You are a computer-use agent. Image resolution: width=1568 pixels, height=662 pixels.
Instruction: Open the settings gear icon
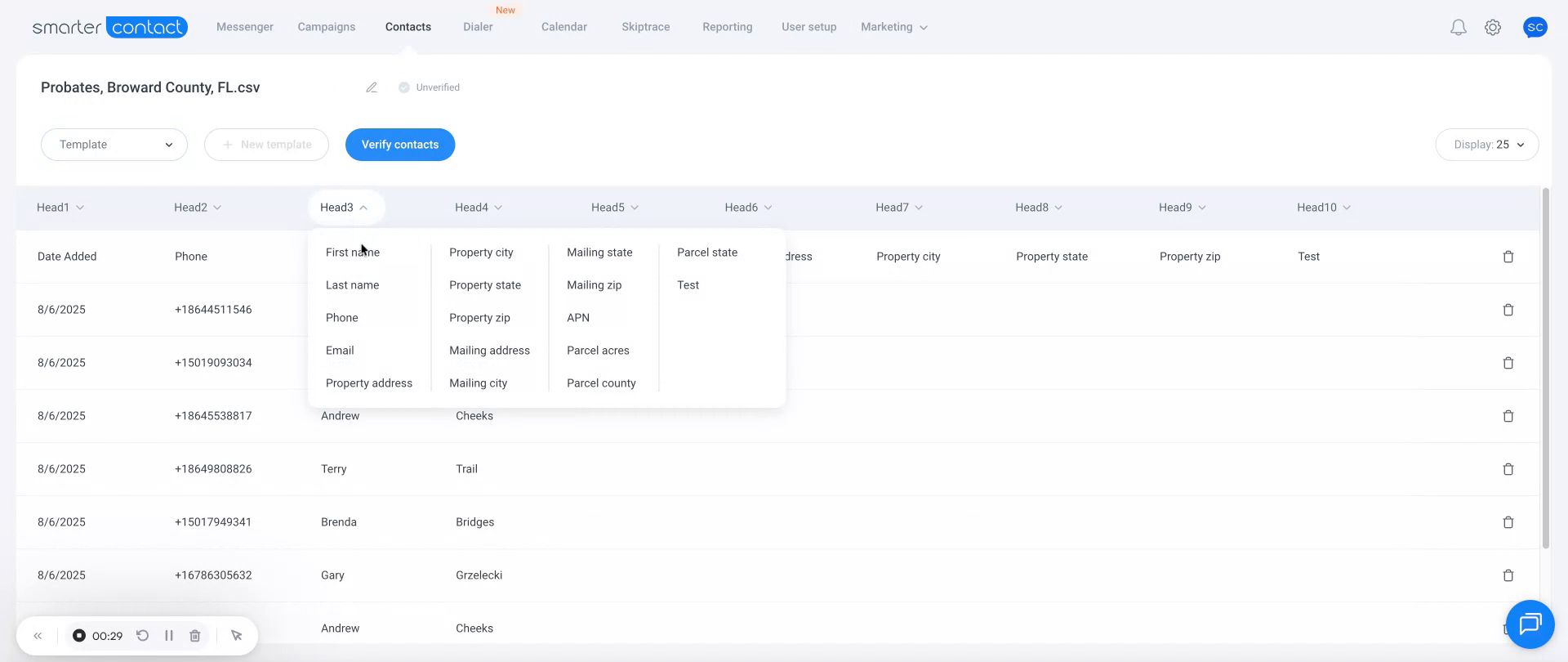pos(1493,28)
